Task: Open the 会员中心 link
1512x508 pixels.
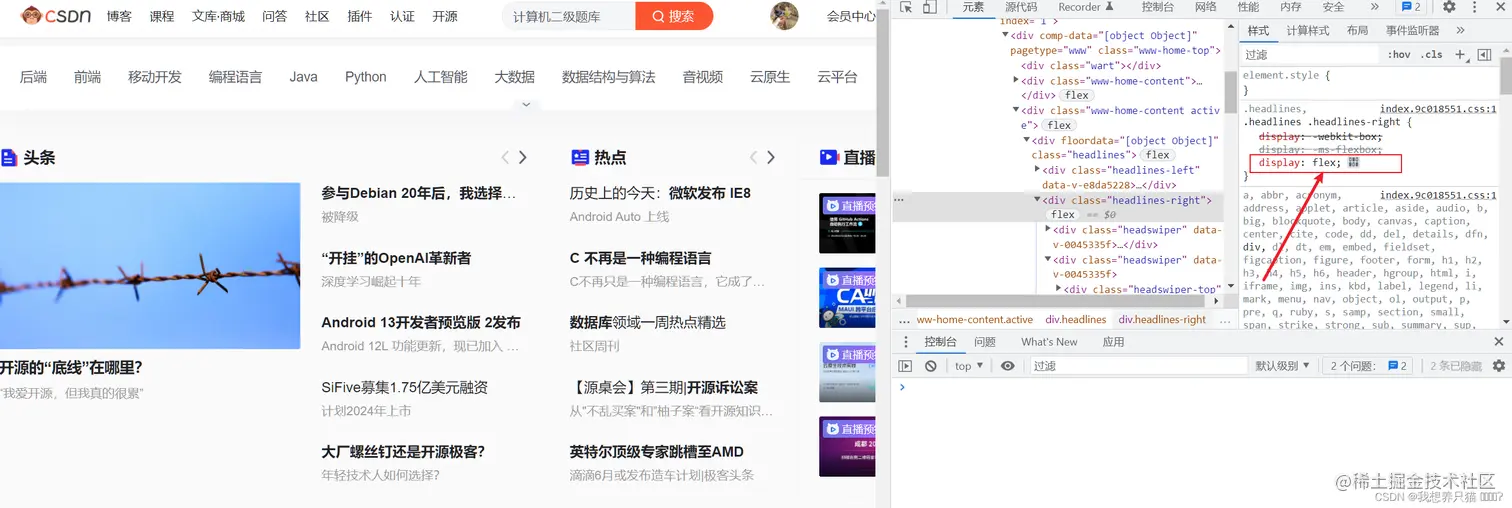Action: click(x=851, y=16)
